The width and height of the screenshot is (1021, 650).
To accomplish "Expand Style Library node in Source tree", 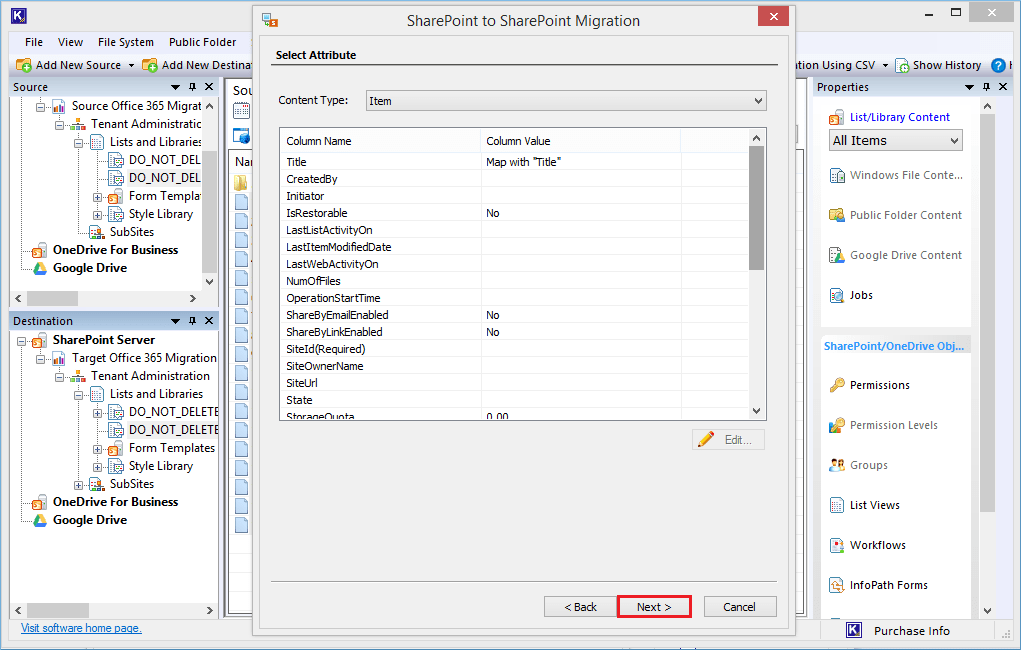I will (97, 215).
